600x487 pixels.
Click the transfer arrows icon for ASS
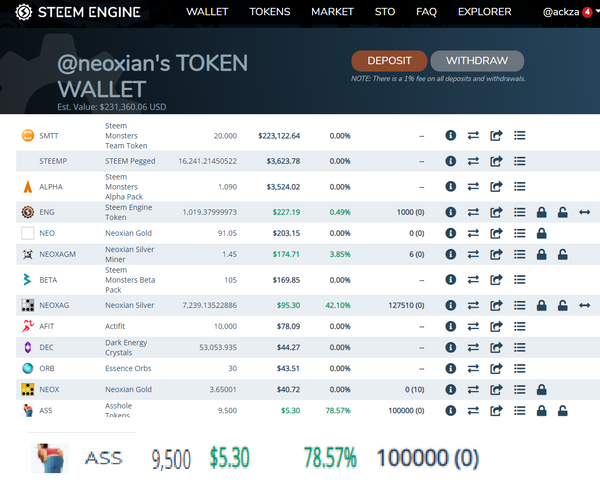click(473, 410)
